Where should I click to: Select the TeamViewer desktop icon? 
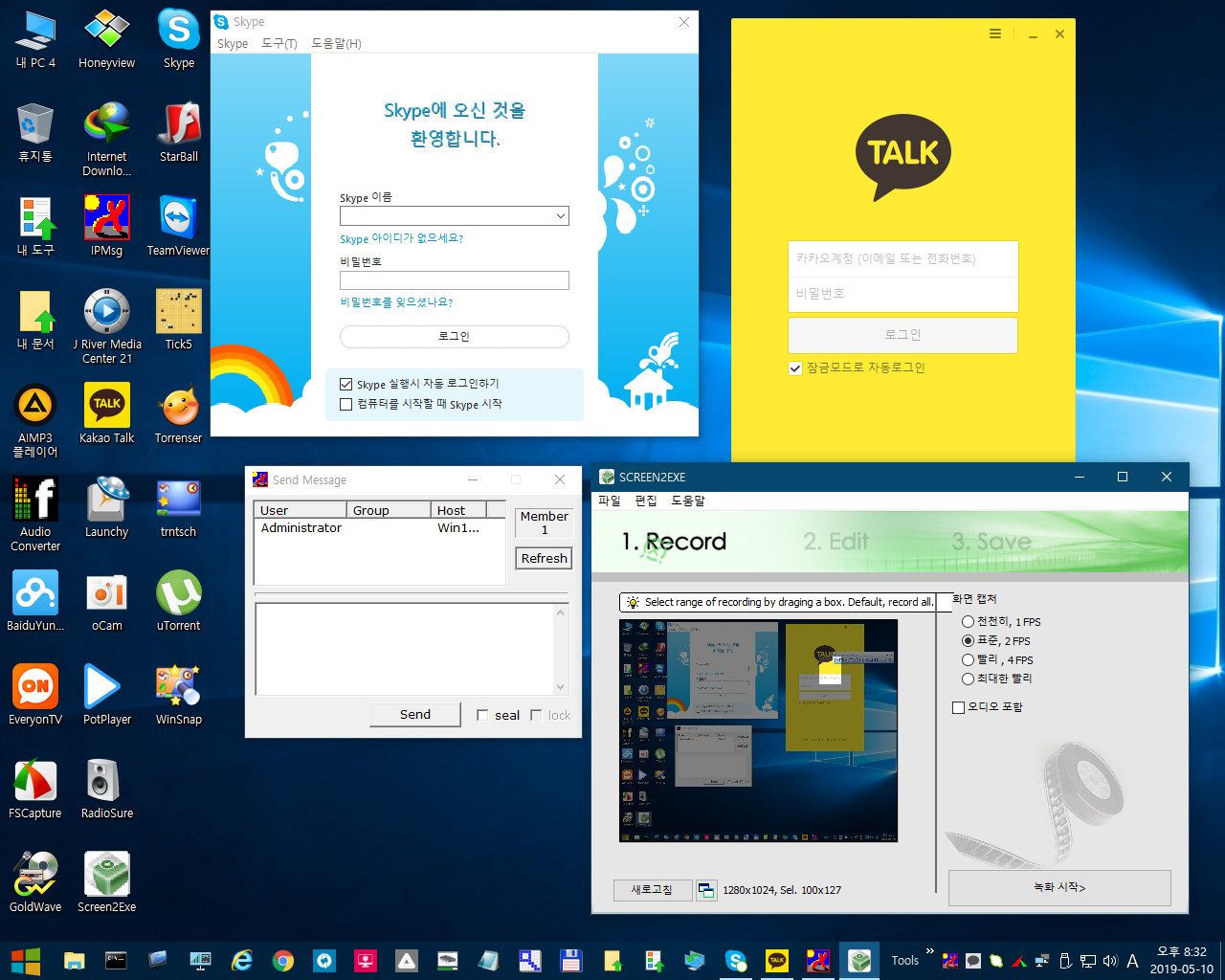(x=178, y=226)
